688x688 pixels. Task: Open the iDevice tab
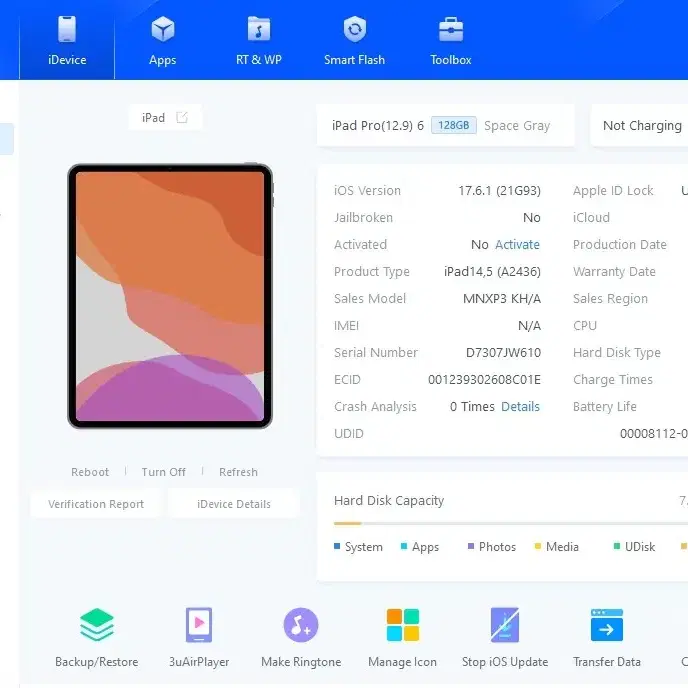point(67,40)
